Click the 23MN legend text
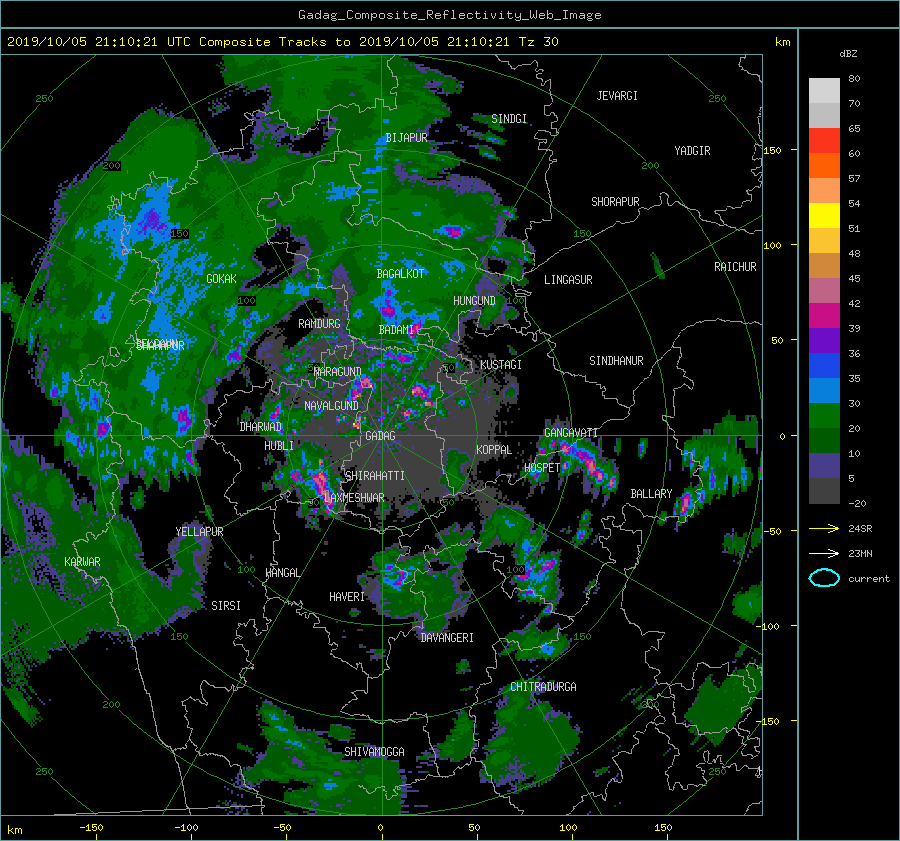The width and height of the screenshot is (900, 841). pos(860,554)
